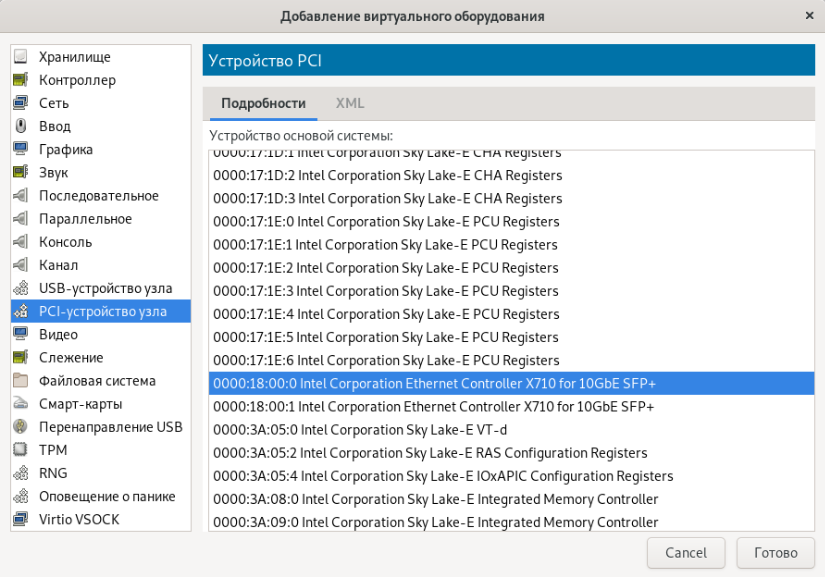Click the Готово button
The image size is (825, 577).
coord(774,552)
